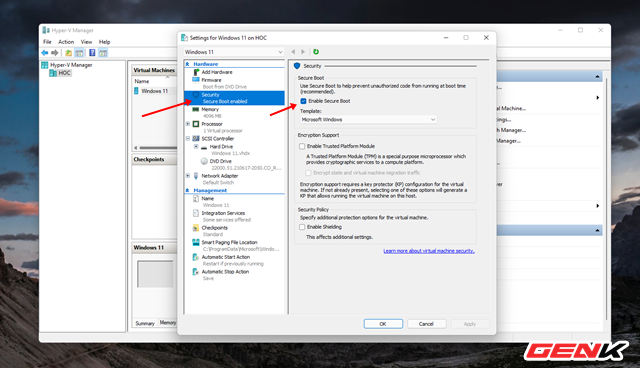
Task: Select the Security item with shield icon
Action: click(234, 98)
